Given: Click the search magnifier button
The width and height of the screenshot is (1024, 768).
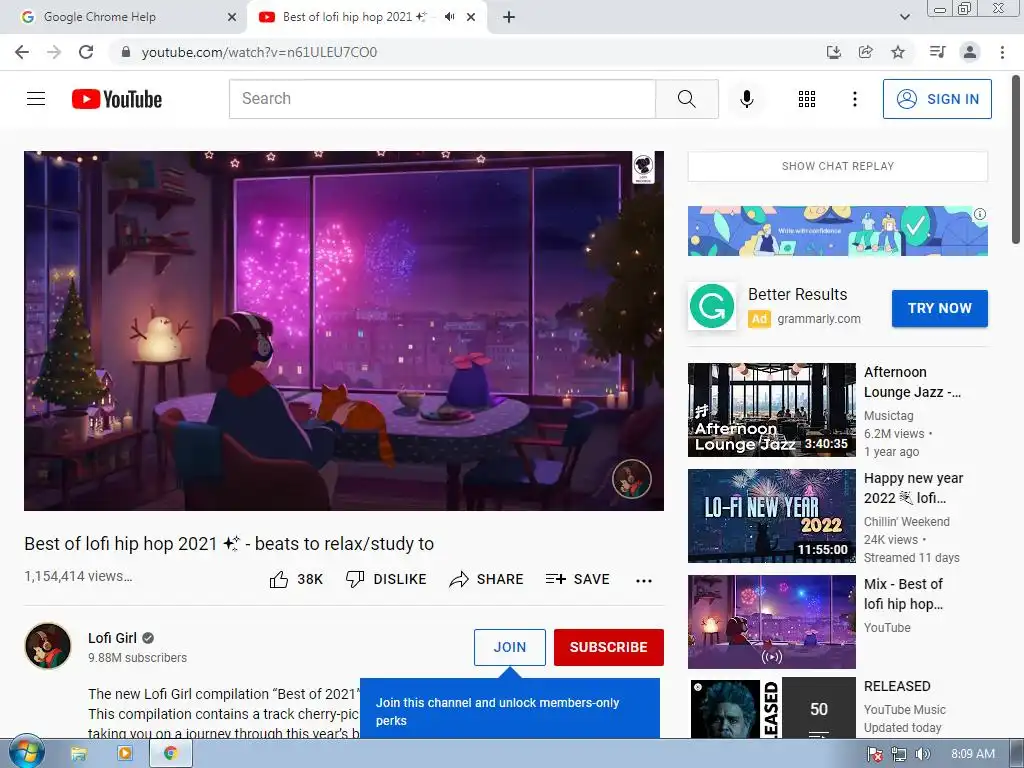Looking at the screenshot, I should tap(686, 99).
